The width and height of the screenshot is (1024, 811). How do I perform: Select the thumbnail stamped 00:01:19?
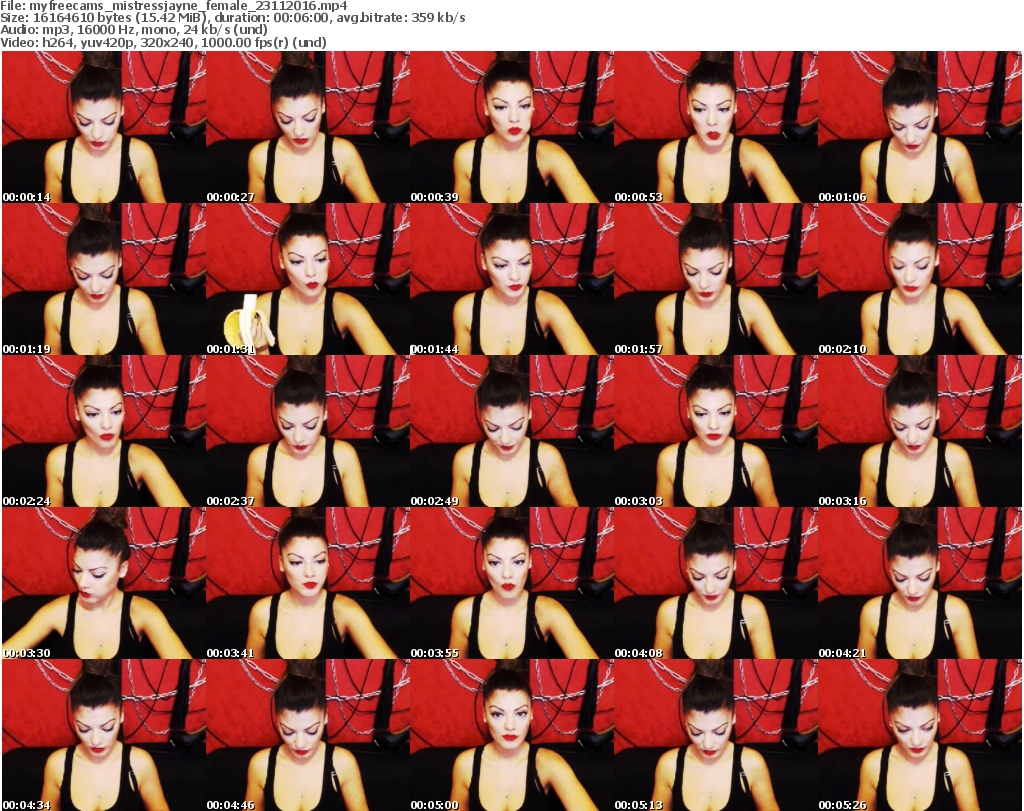(104, 279)
